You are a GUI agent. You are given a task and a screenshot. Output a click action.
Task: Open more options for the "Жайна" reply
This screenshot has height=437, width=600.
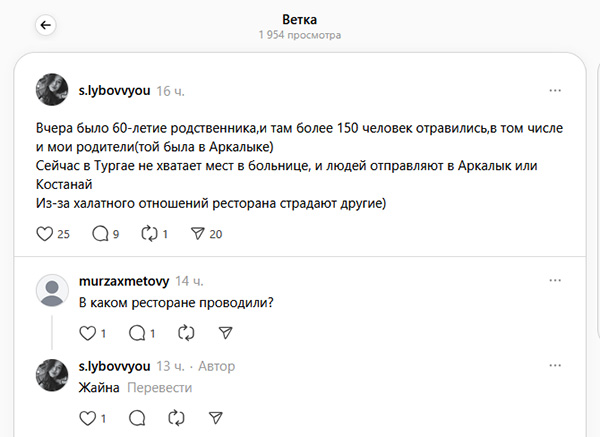pyautogui.click(x=555, y=366)
